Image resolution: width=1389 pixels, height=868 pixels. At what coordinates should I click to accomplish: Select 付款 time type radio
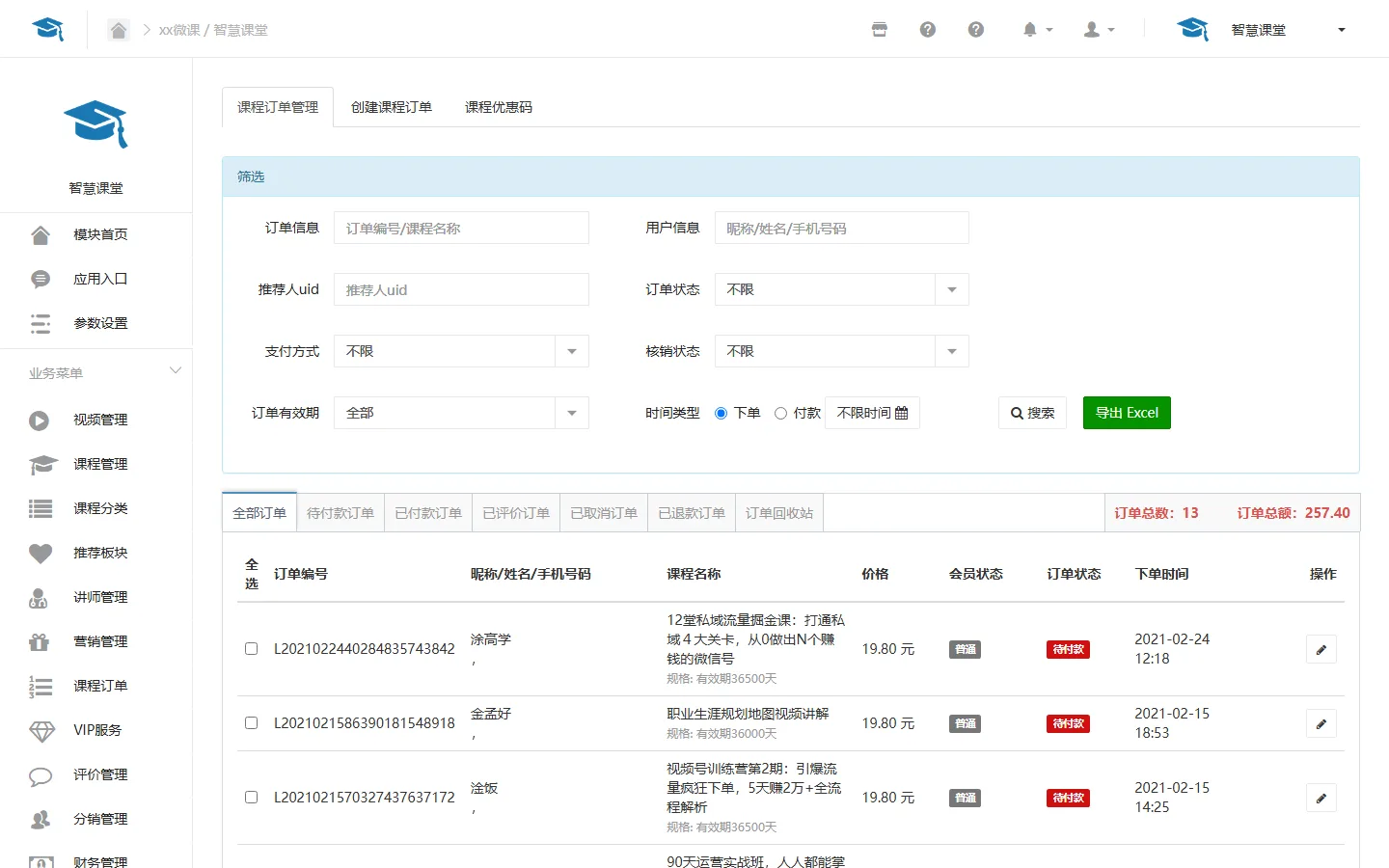(780, 413)
